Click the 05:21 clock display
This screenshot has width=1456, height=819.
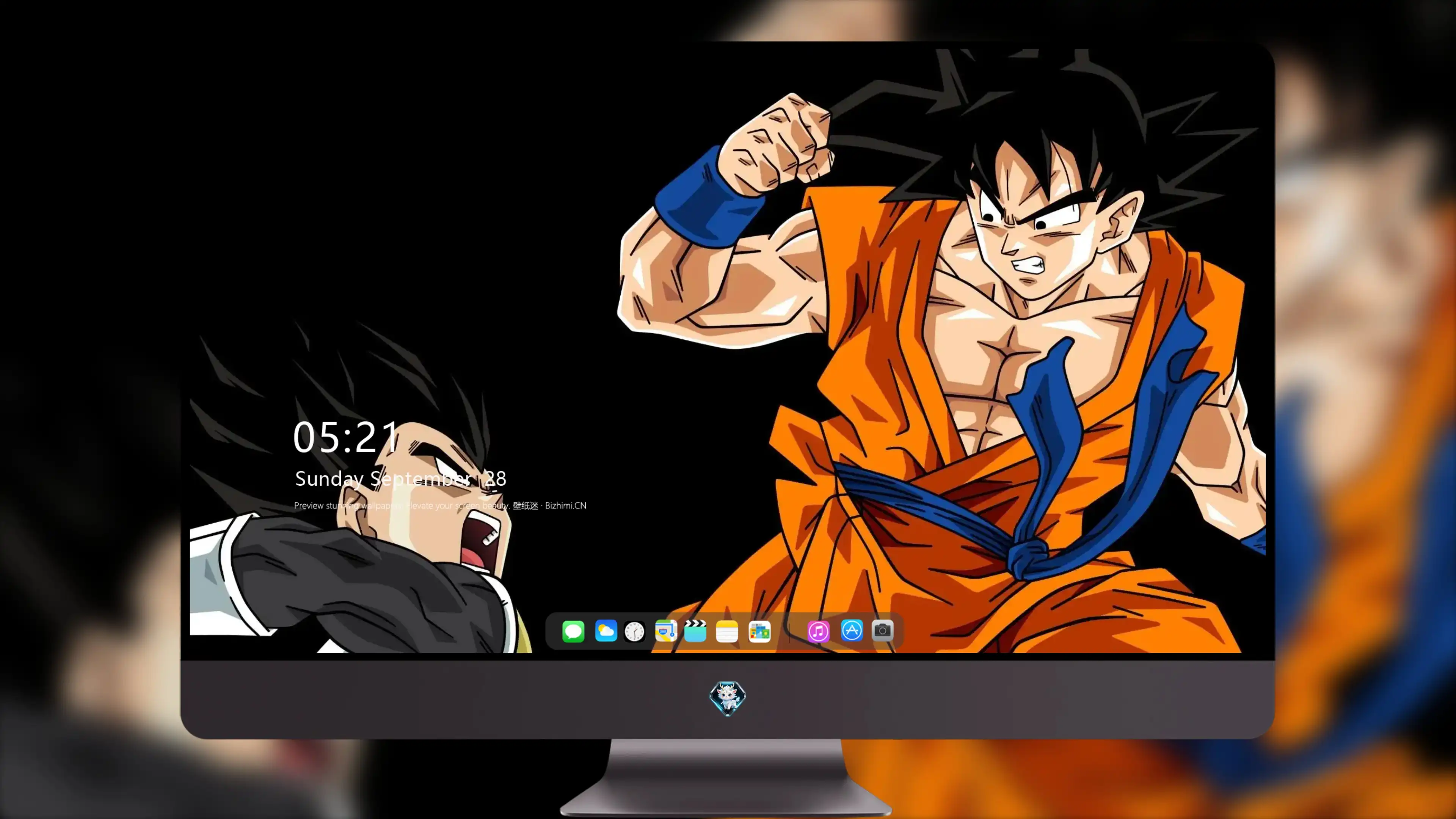tap(346, 437)
